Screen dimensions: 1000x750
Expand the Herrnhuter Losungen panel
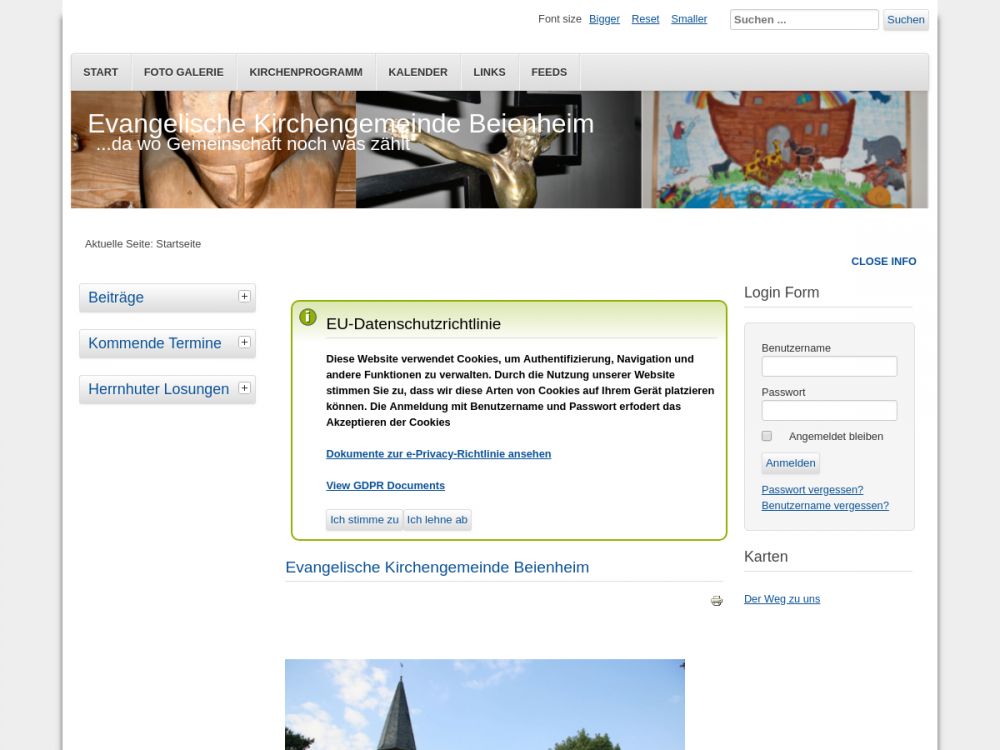(244, 388)
